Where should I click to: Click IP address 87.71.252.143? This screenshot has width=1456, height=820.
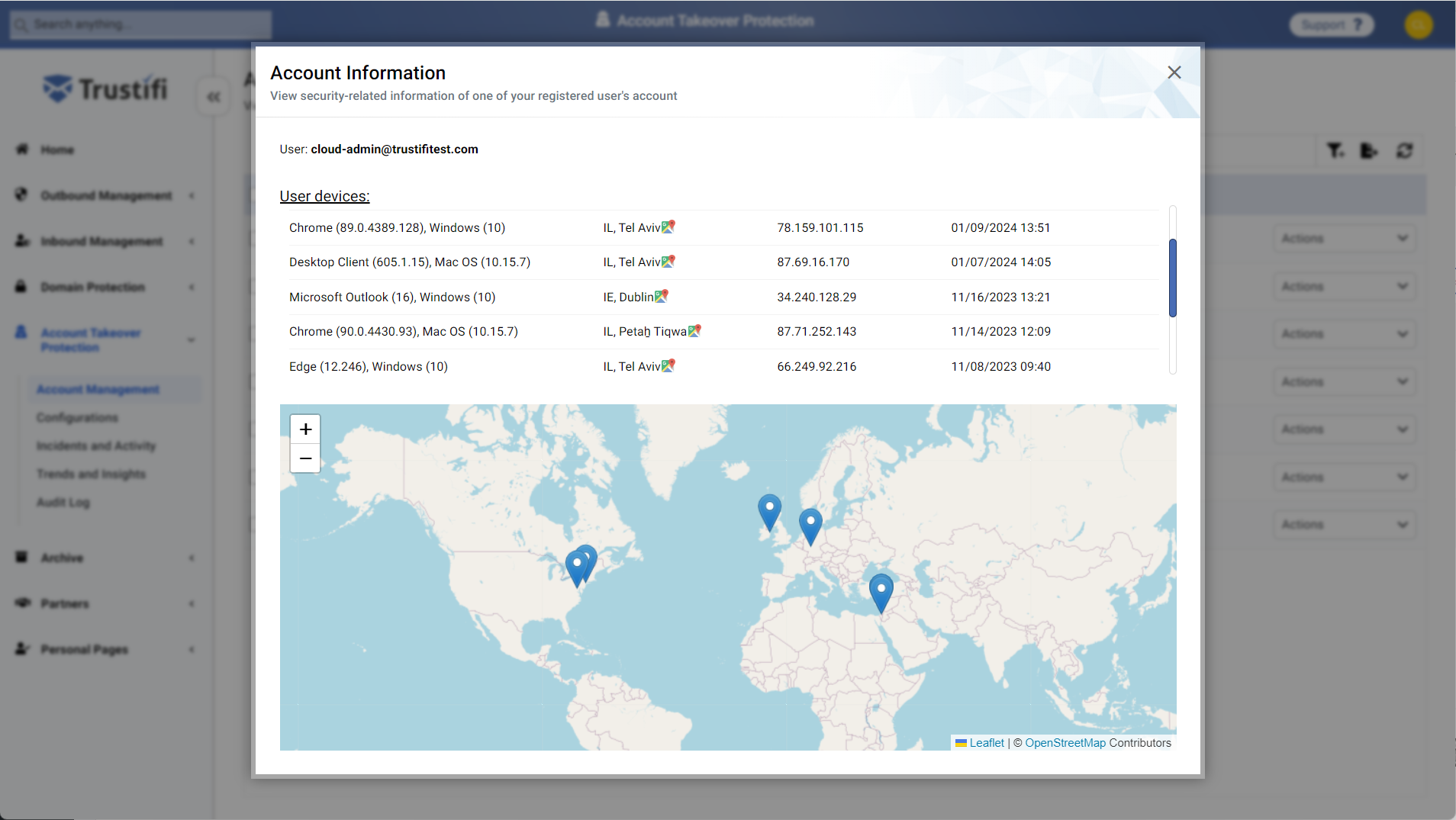click(x=817, y=331)
